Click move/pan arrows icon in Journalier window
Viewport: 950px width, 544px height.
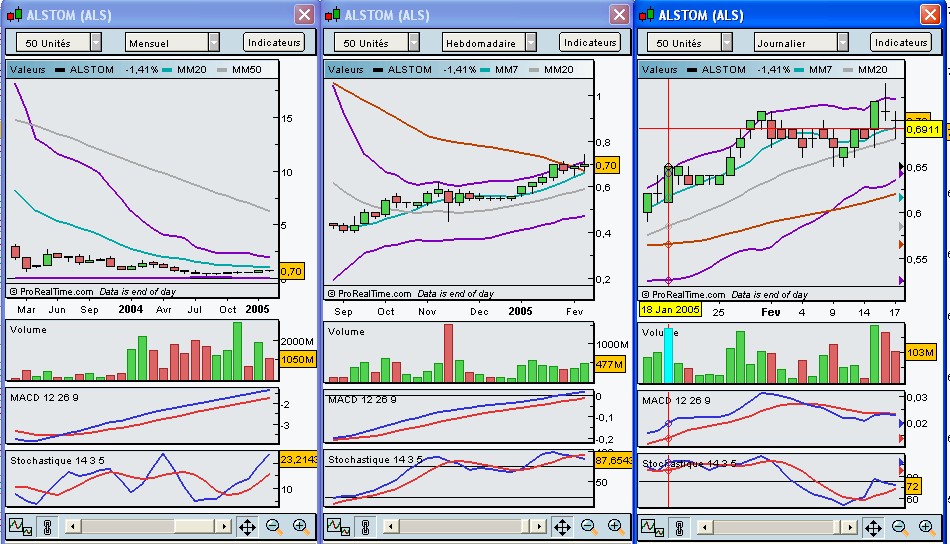click(873, 528)
